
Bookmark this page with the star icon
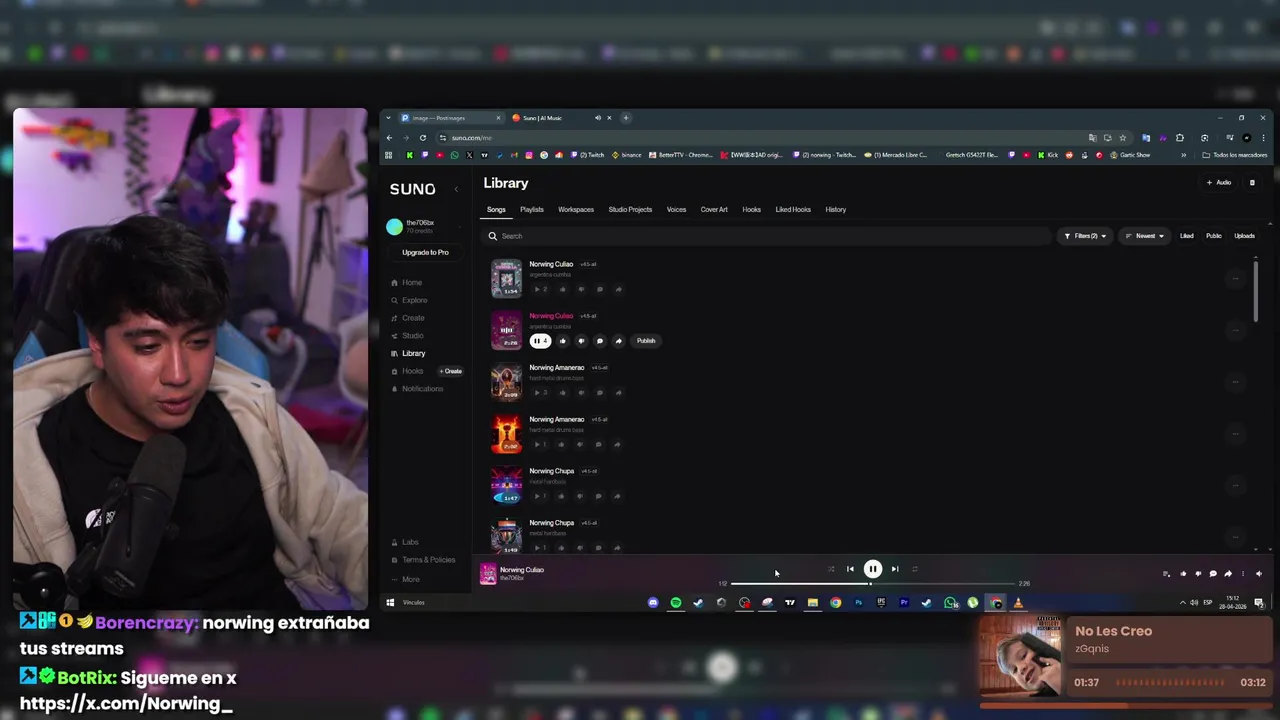tap(1123, 138)
